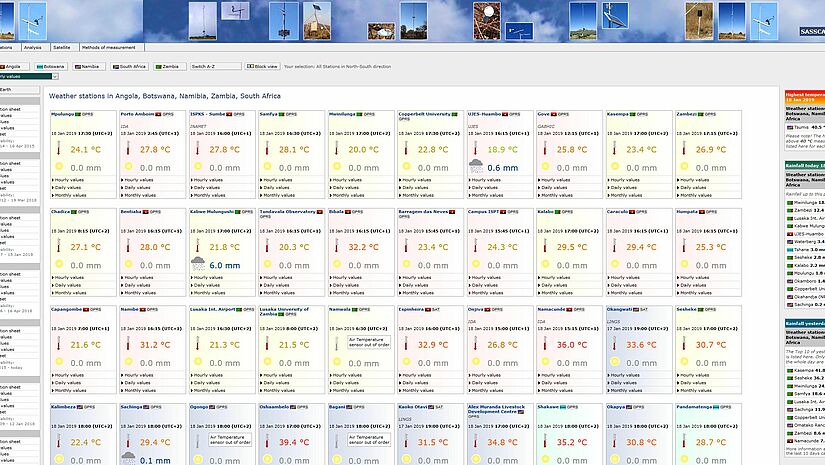Switch to Block view

[263, 67]
